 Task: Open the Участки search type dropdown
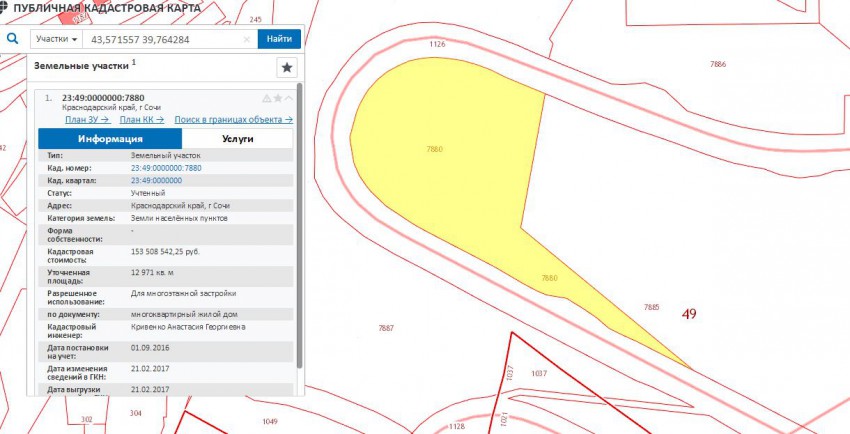tap(56, 40)
